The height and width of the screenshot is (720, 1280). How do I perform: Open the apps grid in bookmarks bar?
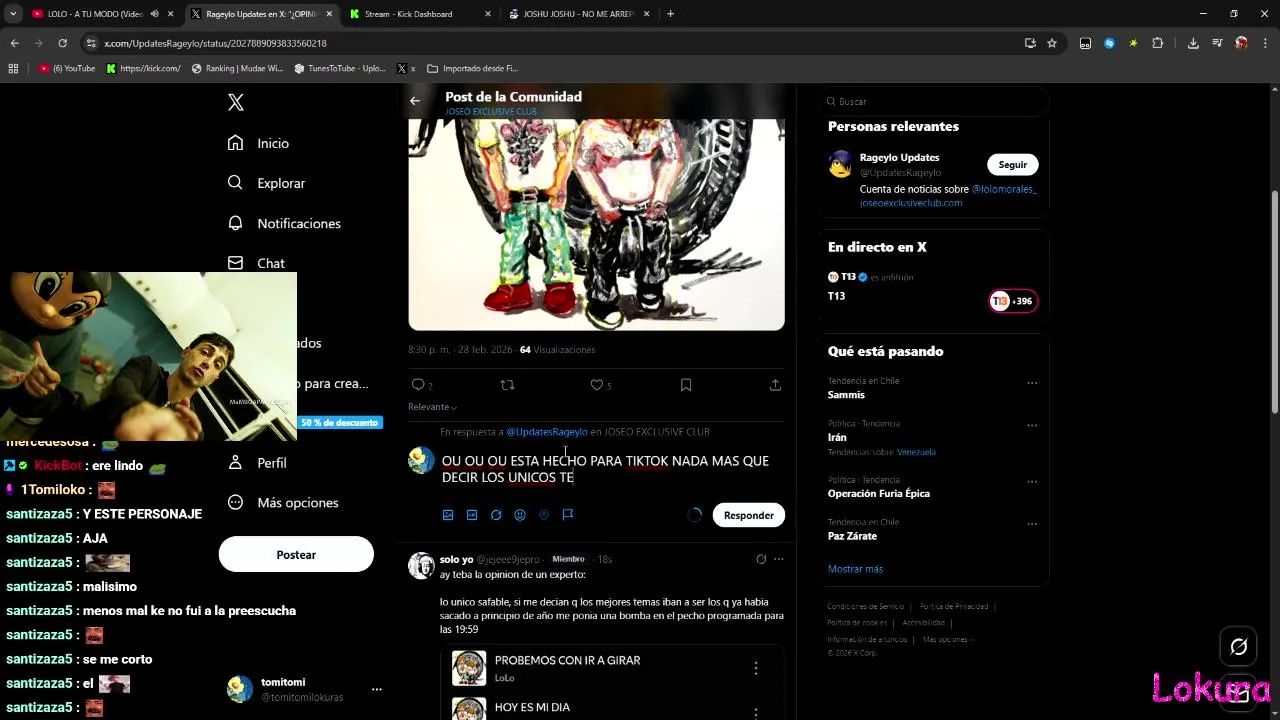point(13,69)
